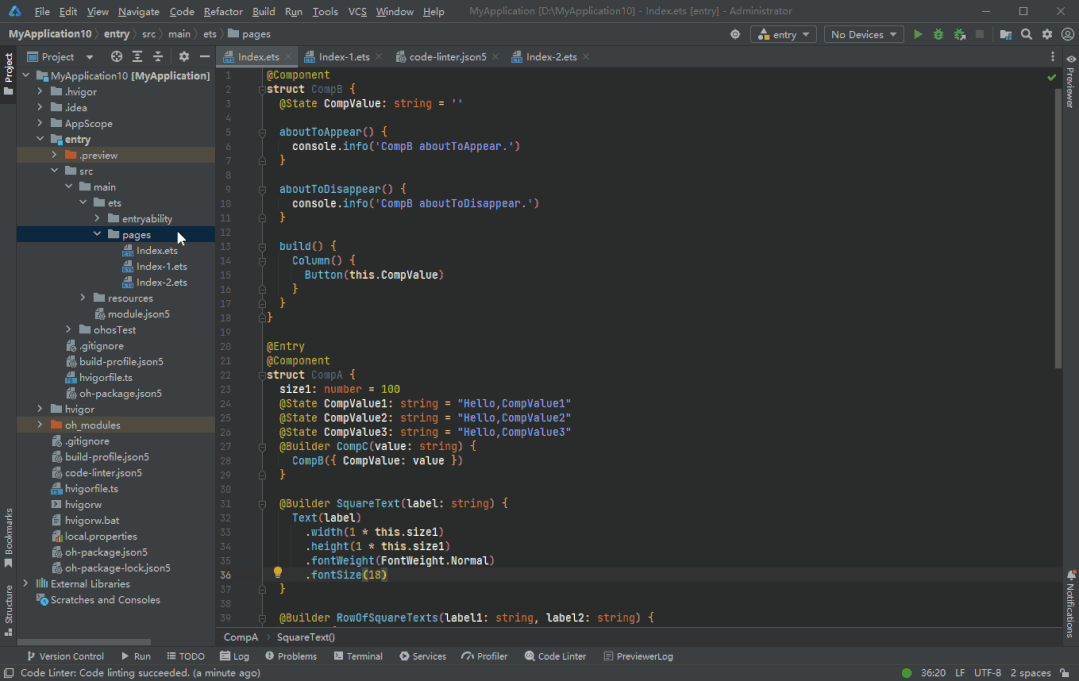1079x681 pixels.
Task: Click the editor vertical scrollbar
Action: [x=1058, y=228]
